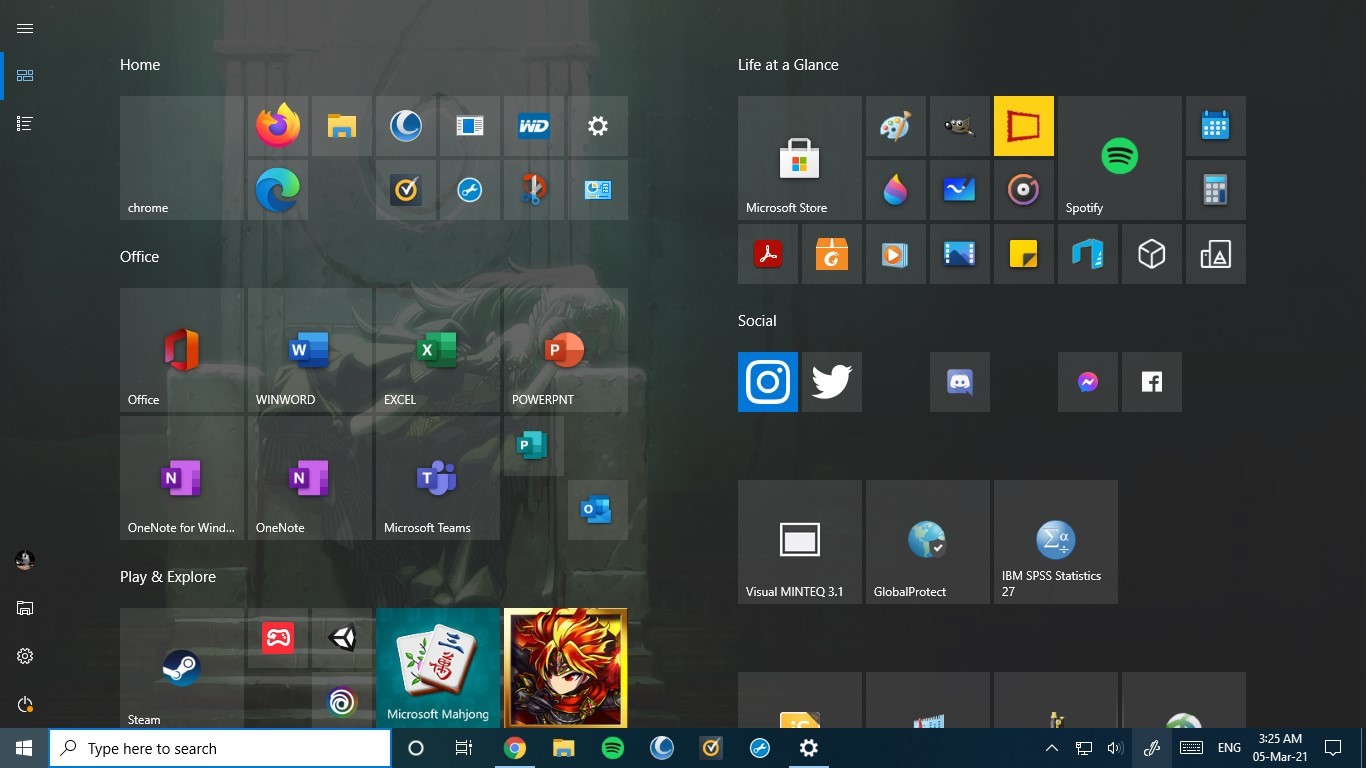Click the Play & Explore group heading
The height and width of the screenshot is (768, 1366).
coord(168,577)
